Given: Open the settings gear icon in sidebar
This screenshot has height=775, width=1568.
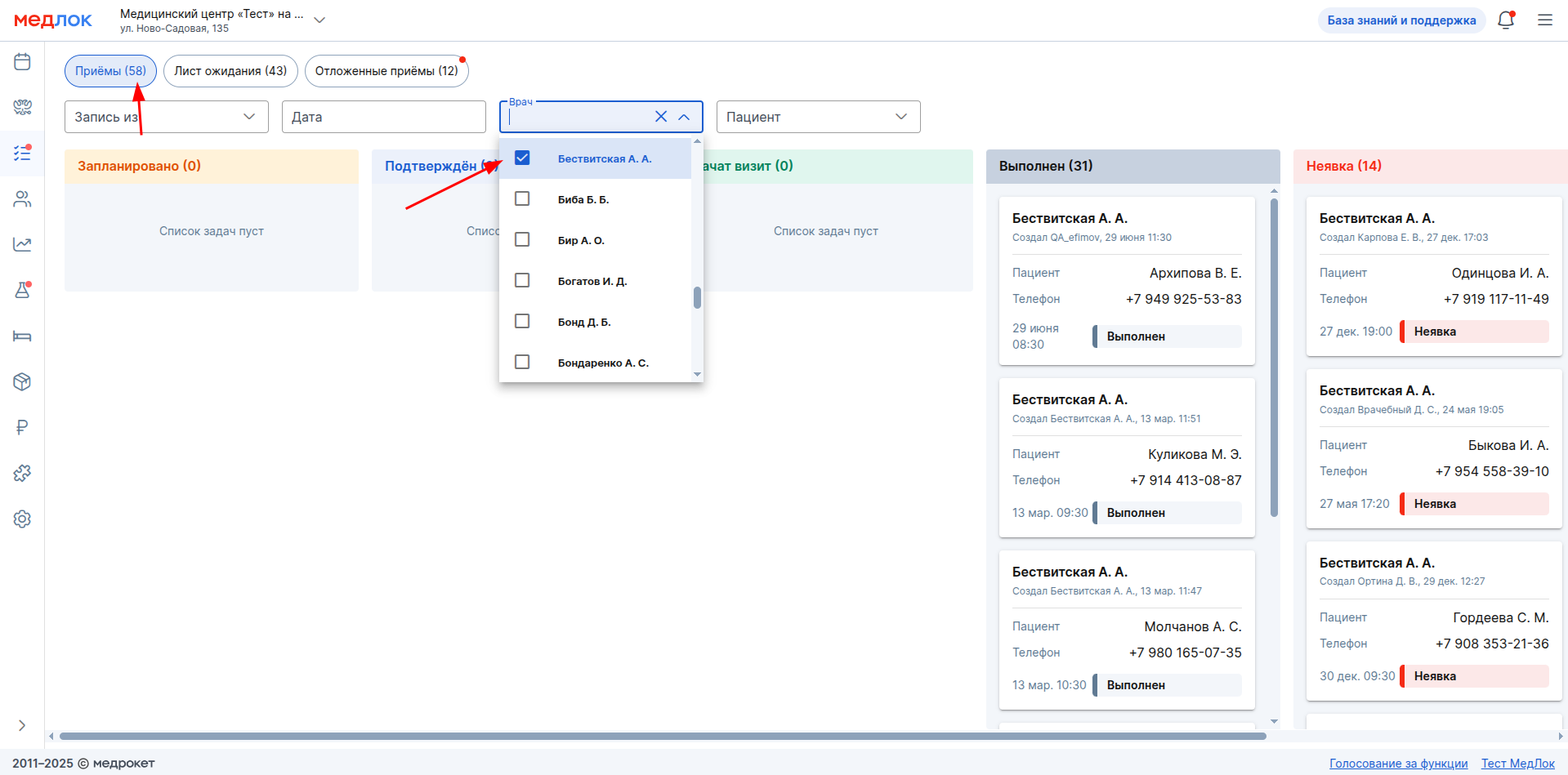Looking at the screenshot, I should 22,519.
